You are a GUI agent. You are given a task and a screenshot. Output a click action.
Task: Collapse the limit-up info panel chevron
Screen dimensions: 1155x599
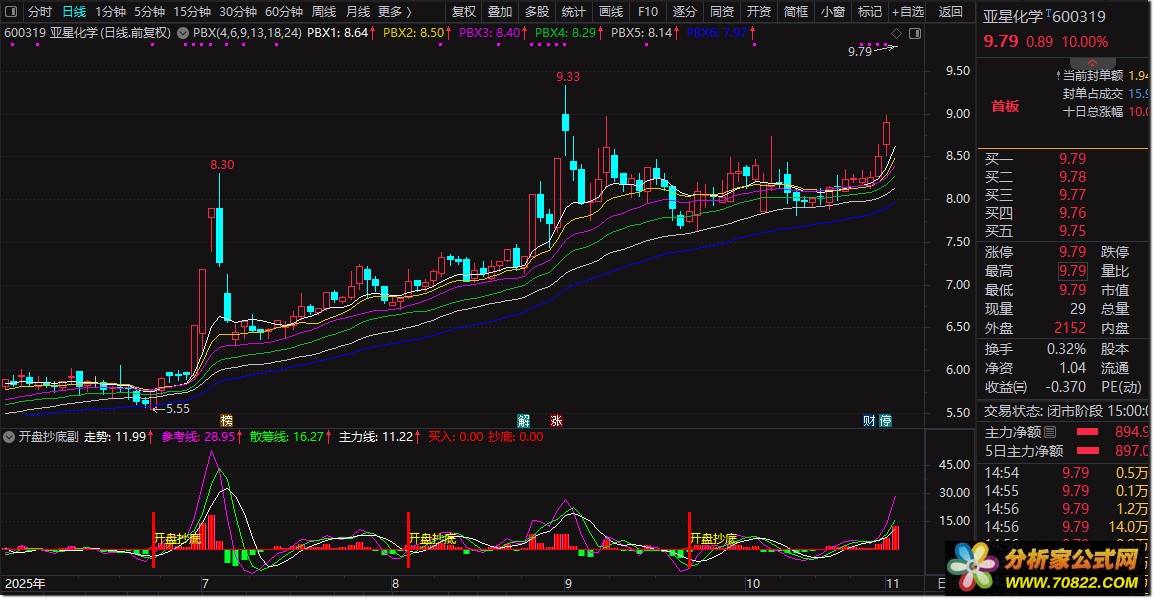[1092, 63]
